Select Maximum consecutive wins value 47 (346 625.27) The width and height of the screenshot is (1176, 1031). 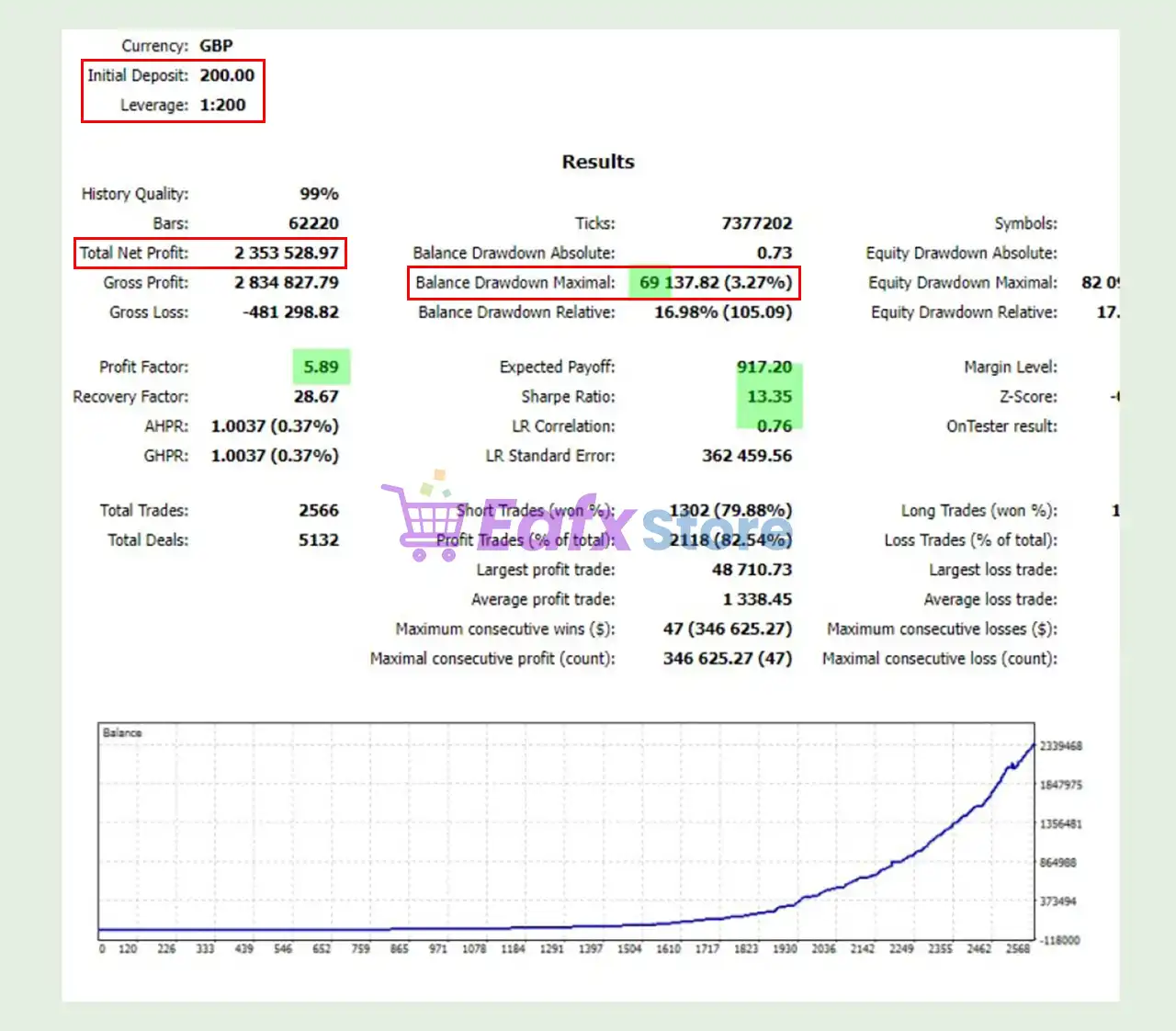728,629
